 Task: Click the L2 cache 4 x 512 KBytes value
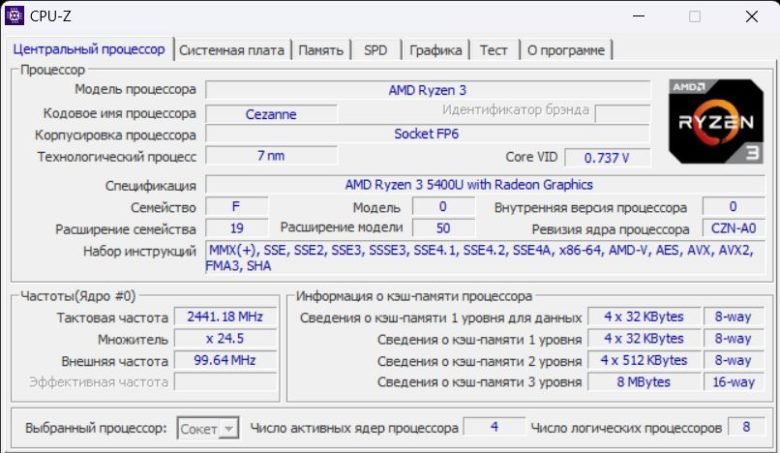point(644,360)
